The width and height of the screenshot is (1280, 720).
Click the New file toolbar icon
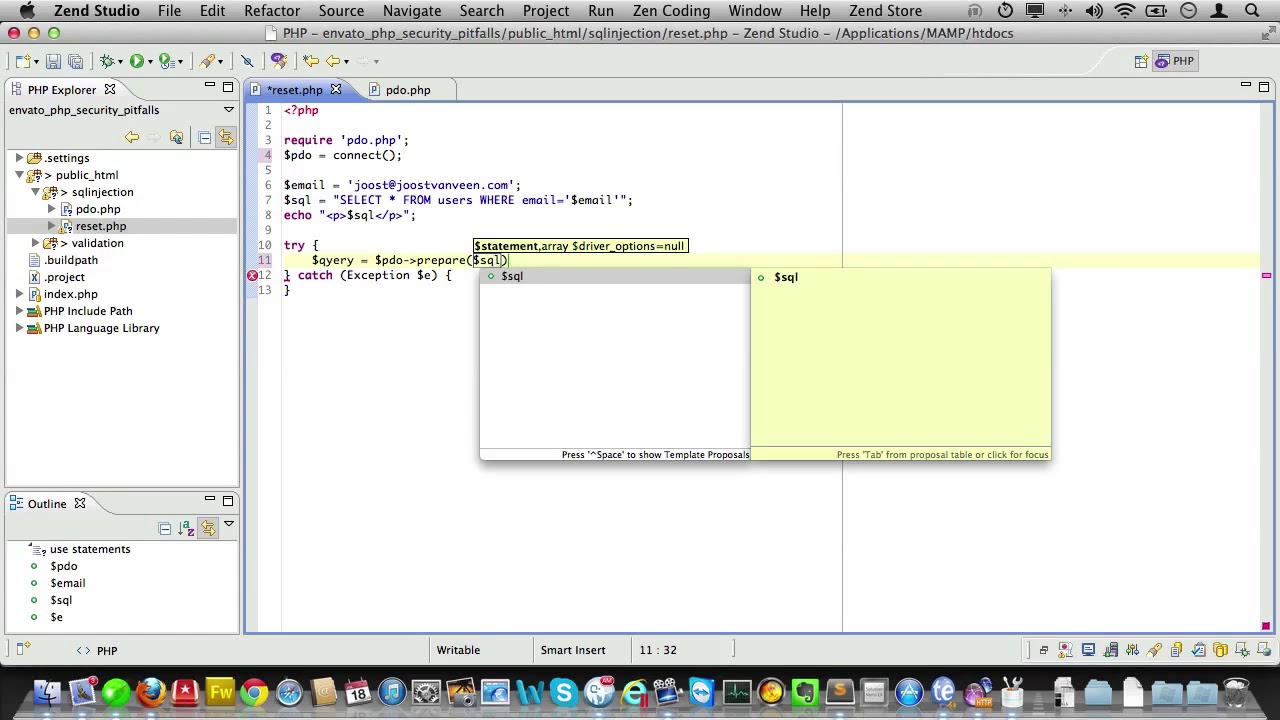[23, 61]
